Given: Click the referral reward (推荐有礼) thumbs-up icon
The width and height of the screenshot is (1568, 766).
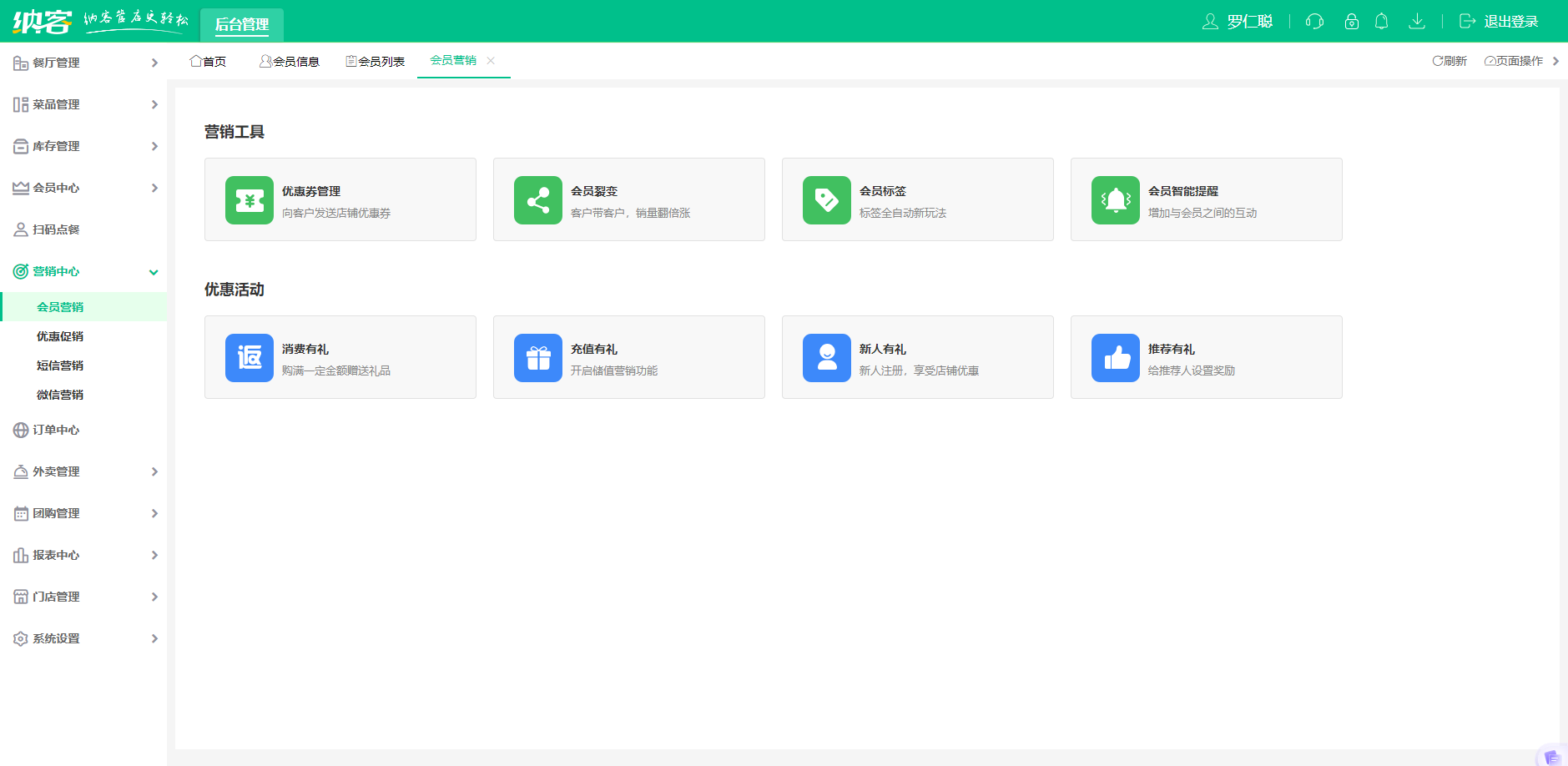Looking at the screenshot, I should click(x=1115, y=358).
